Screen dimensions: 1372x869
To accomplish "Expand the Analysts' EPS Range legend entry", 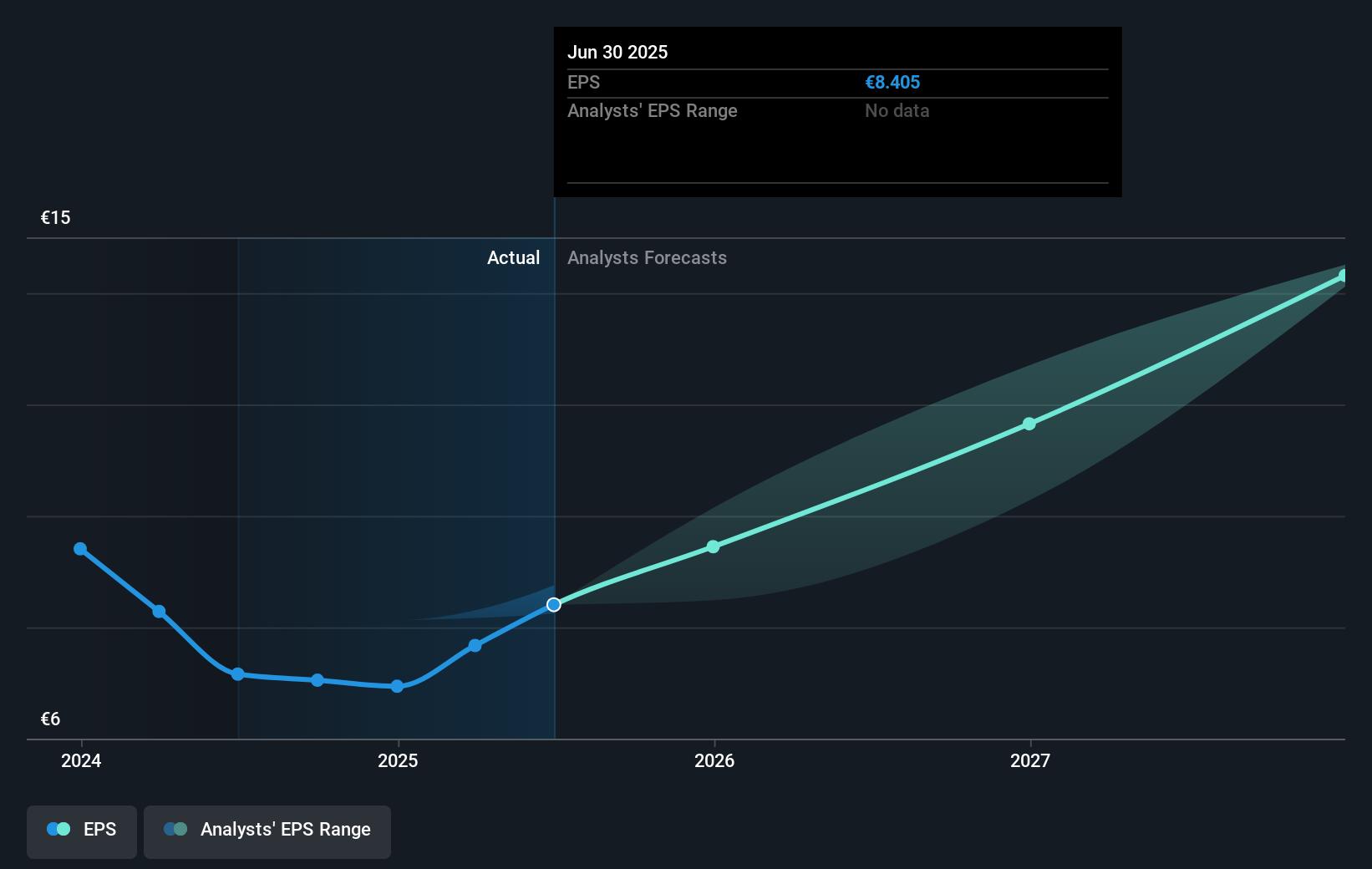I will [x=285, y=831].
